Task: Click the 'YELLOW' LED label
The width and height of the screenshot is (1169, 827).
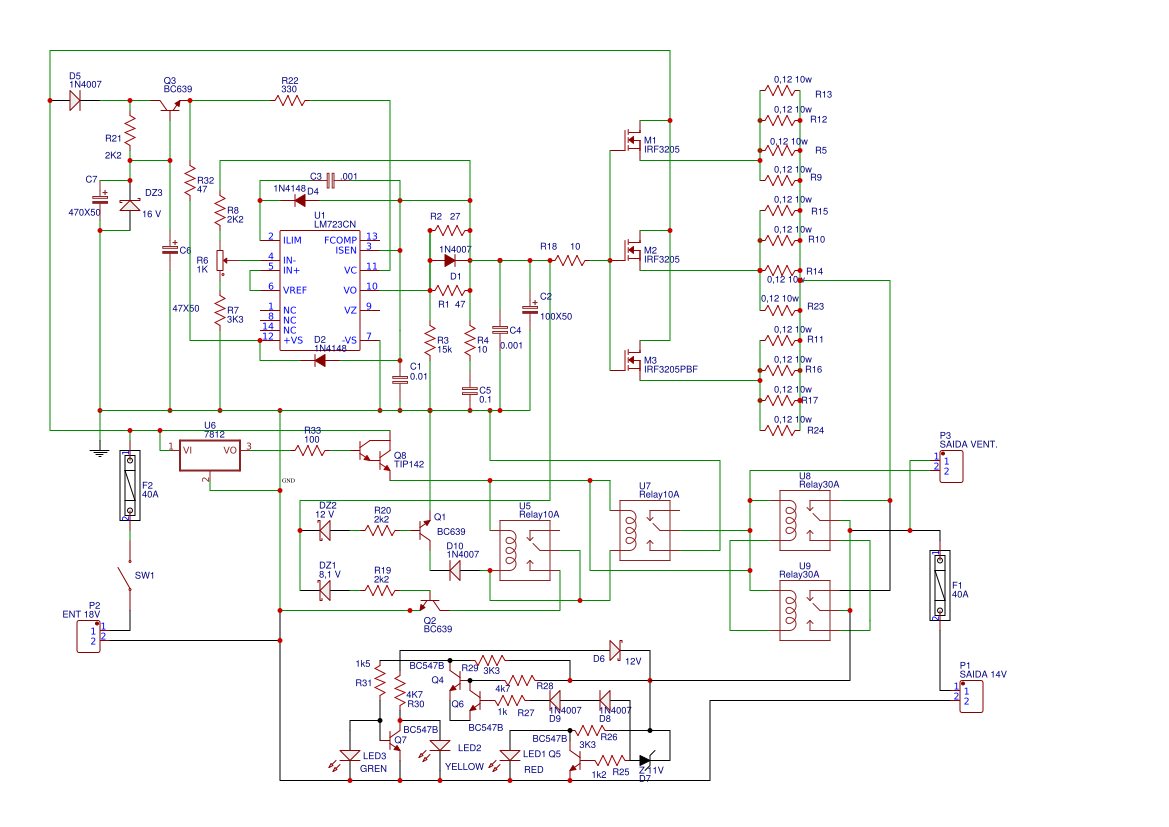Action: point(464,767)
